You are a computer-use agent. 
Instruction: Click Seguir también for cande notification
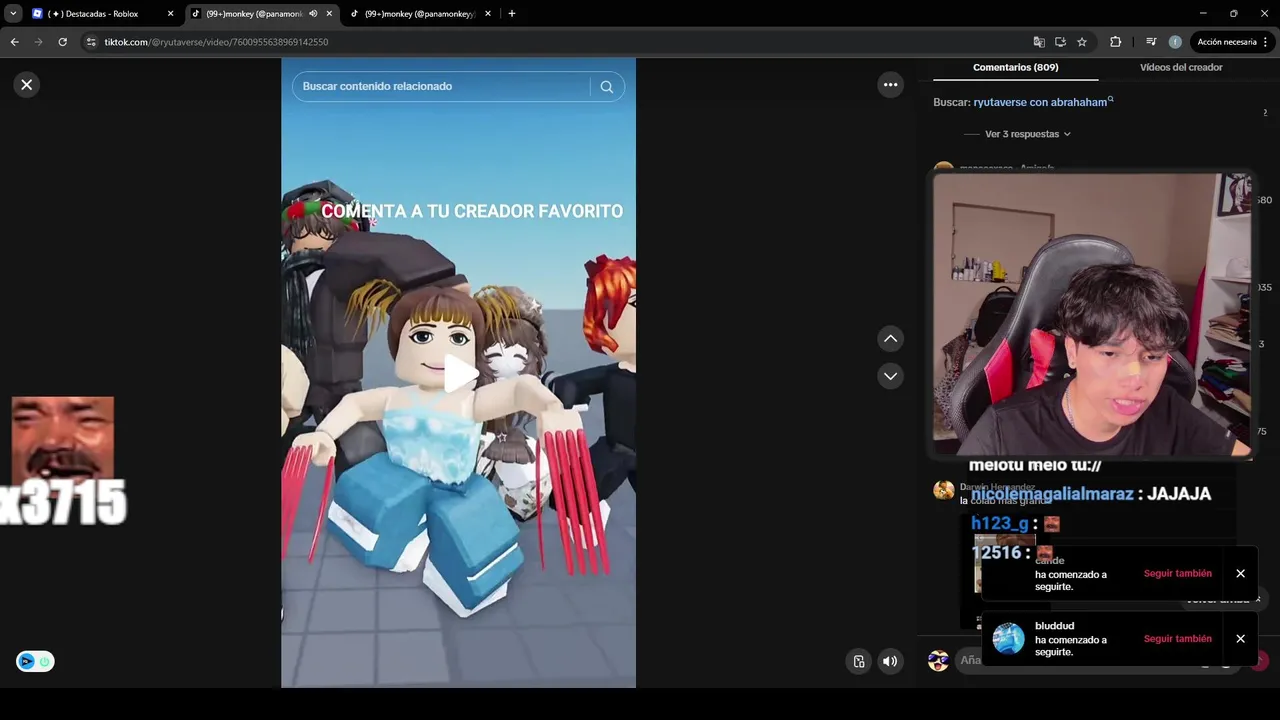tap(1177, 574)
